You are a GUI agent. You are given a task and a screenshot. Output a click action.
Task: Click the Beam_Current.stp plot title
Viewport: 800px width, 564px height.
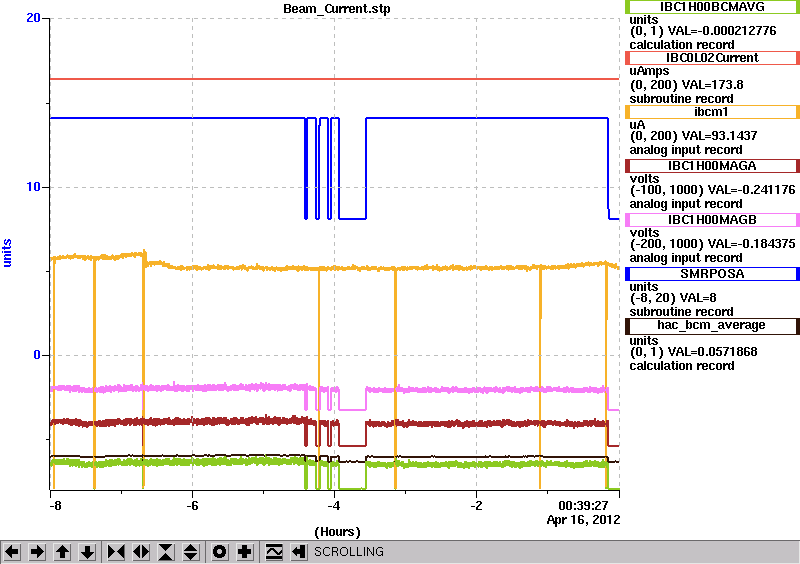coord(337,9)
